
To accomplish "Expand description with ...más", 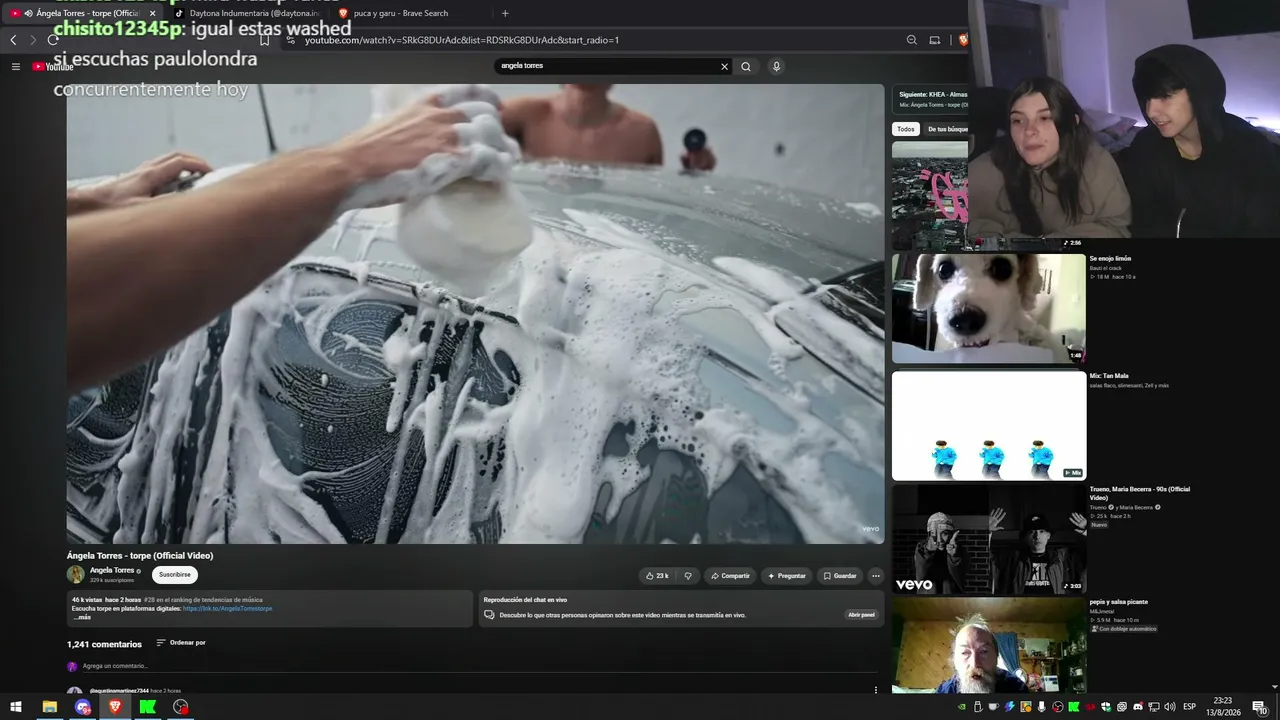I will (81, 617).
